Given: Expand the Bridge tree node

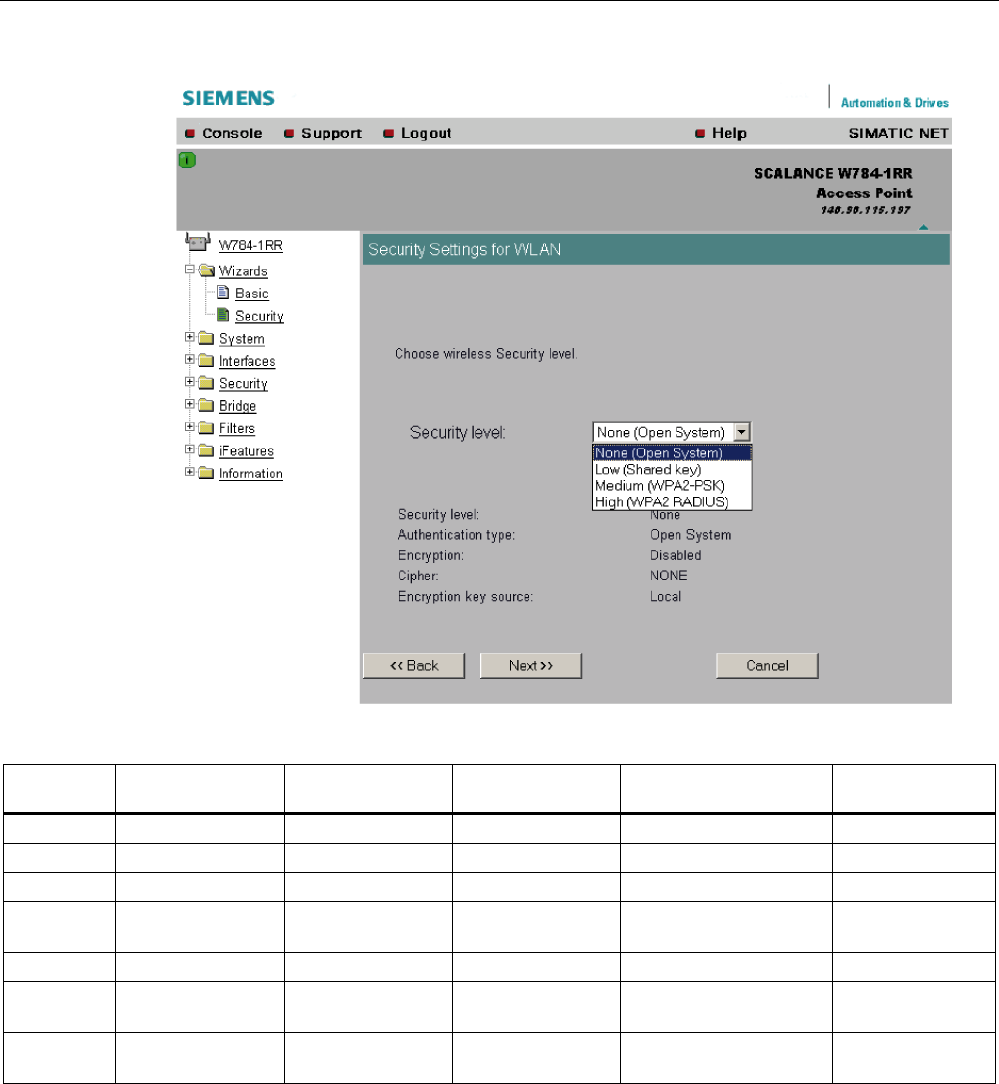Looking at the screenshot, I should tap(189, 404).
